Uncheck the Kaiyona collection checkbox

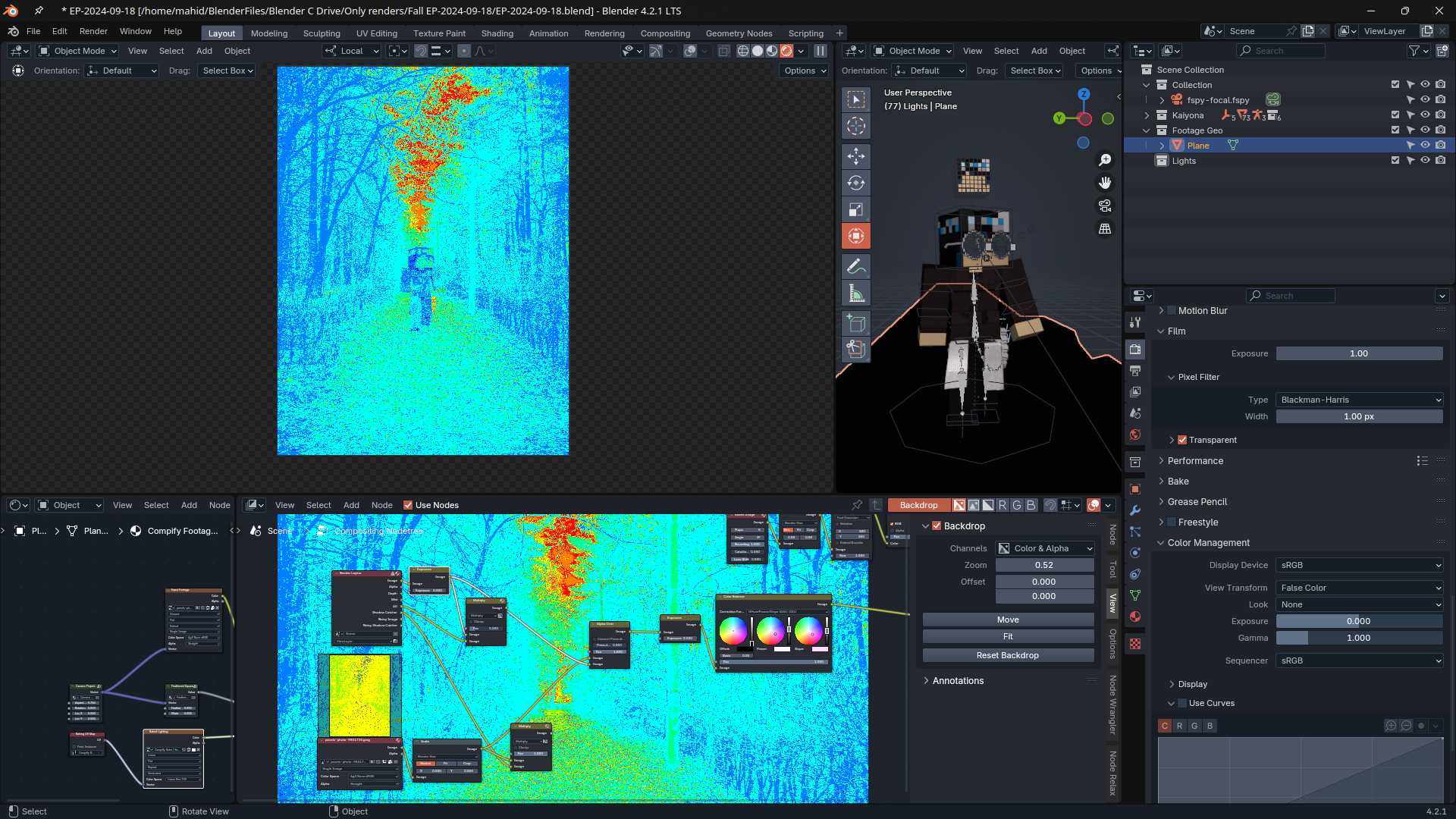pyautogui.click(x=1395, y=115)
